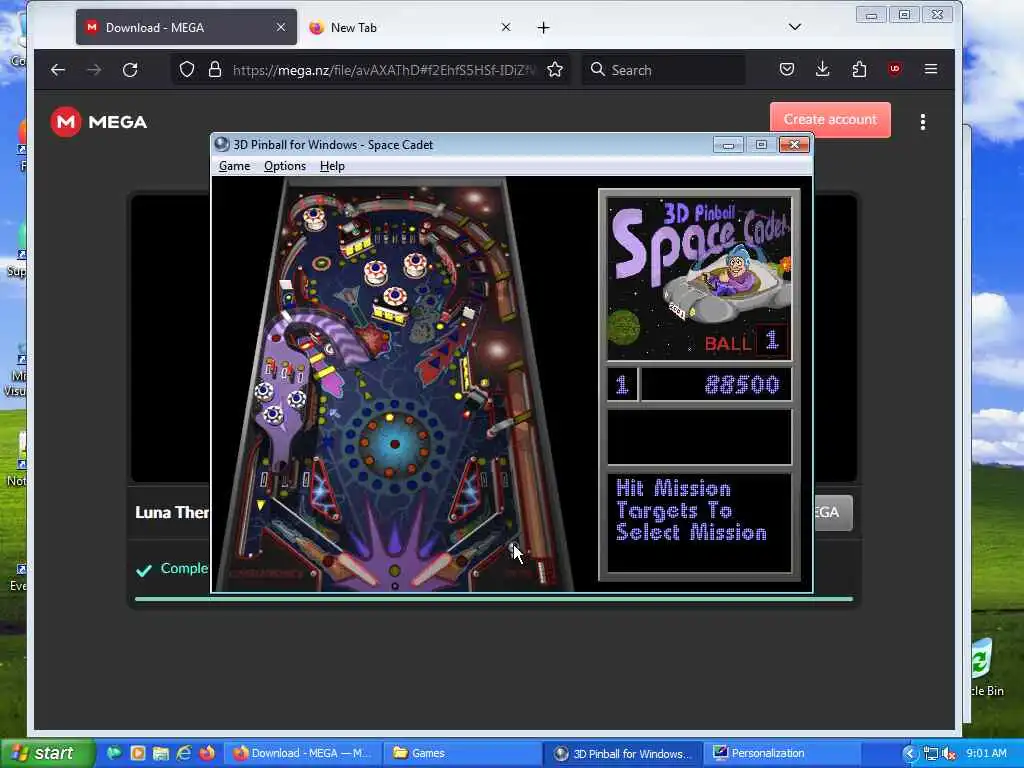Expand the list all tabs chevron
The height and width of the screenshot is (768, 1024).
pos(795,27)
